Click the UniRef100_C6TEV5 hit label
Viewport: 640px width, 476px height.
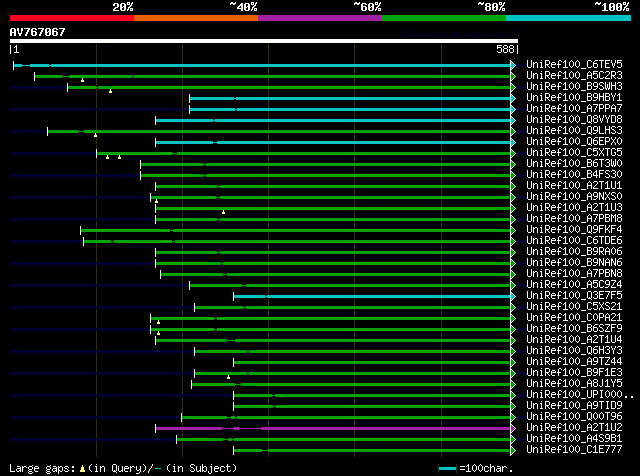click(x=574, y=65)
